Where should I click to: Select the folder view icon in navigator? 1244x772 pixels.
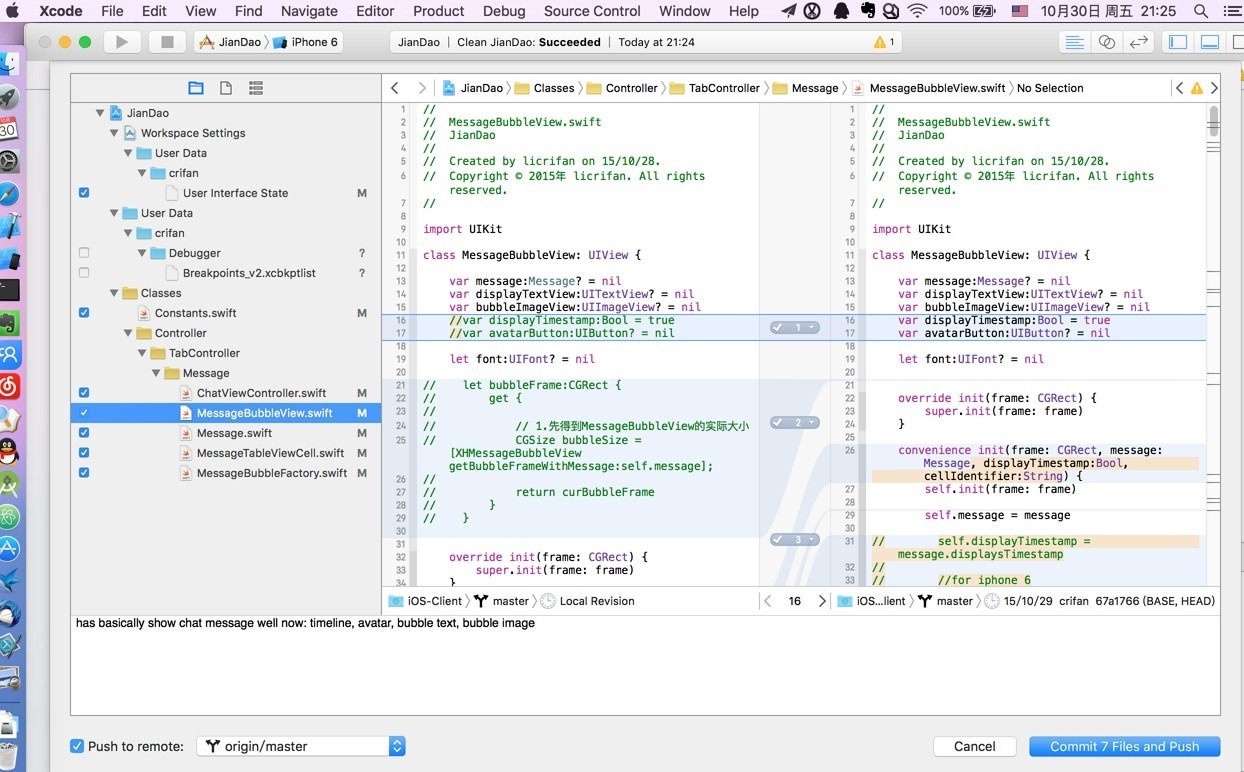click(196, 88)
